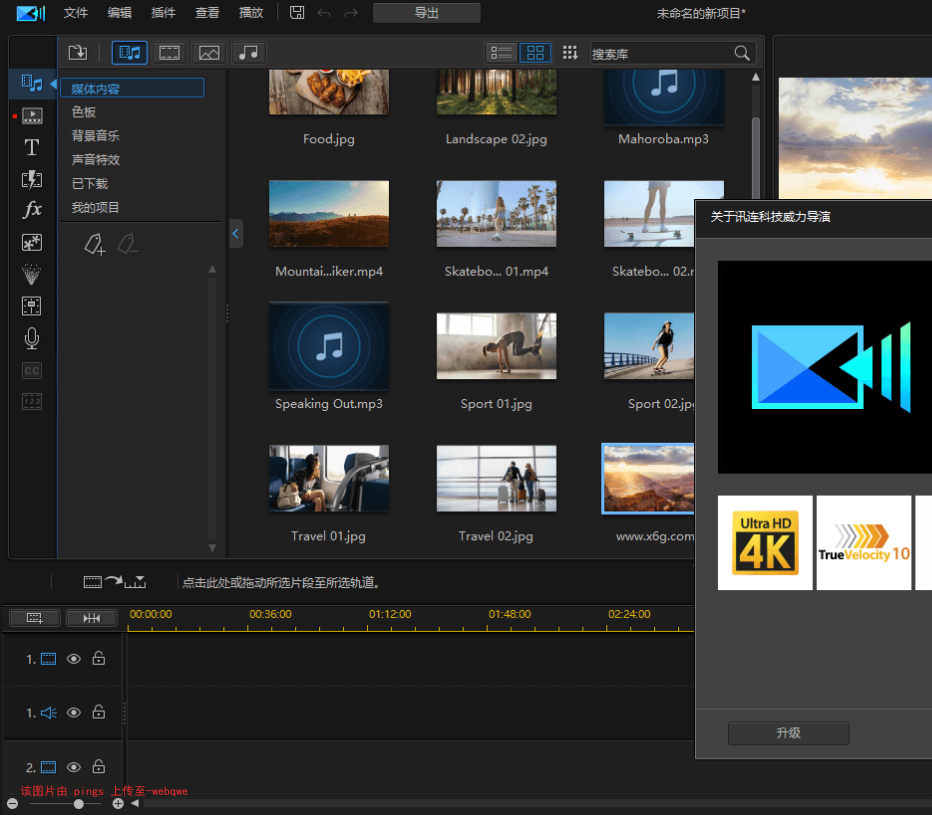Click the timeline ruler zoom-fit arrows button
The image size is (932, 815).
92,618
